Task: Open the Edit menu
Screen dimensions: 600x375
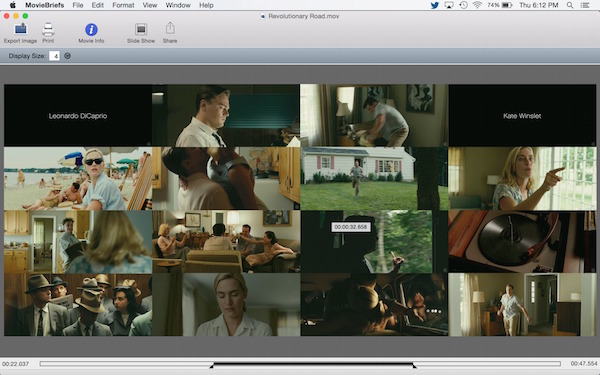Action: (98, 5)
